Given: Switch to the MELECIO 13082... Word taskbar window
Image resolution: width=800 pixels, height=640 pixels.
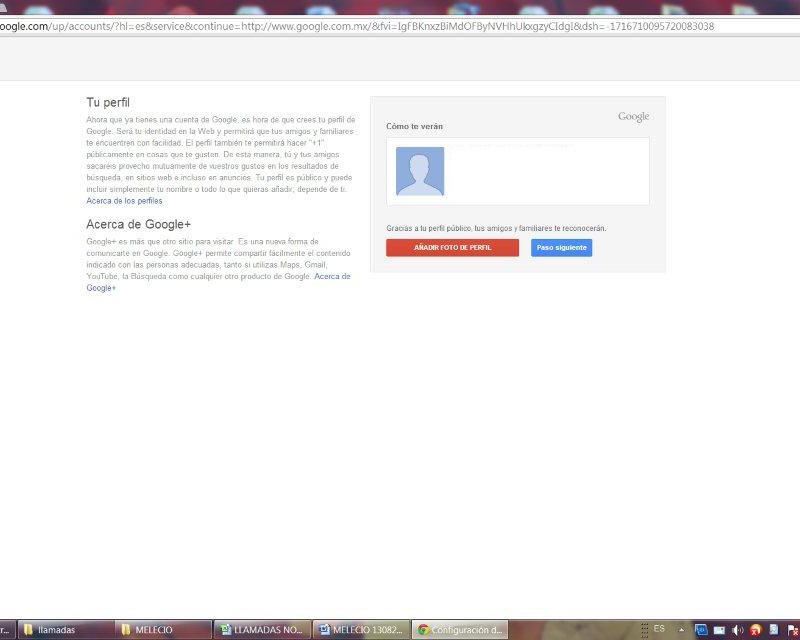Looking at the screenshot, I should (361, 630).
